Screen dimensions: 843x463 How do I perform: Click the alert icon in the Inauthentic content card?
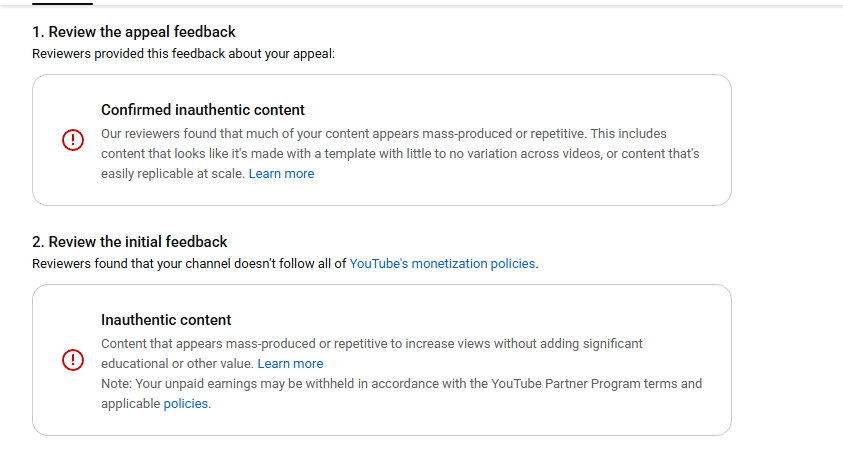pyautogui.click(x=73, y=360)
